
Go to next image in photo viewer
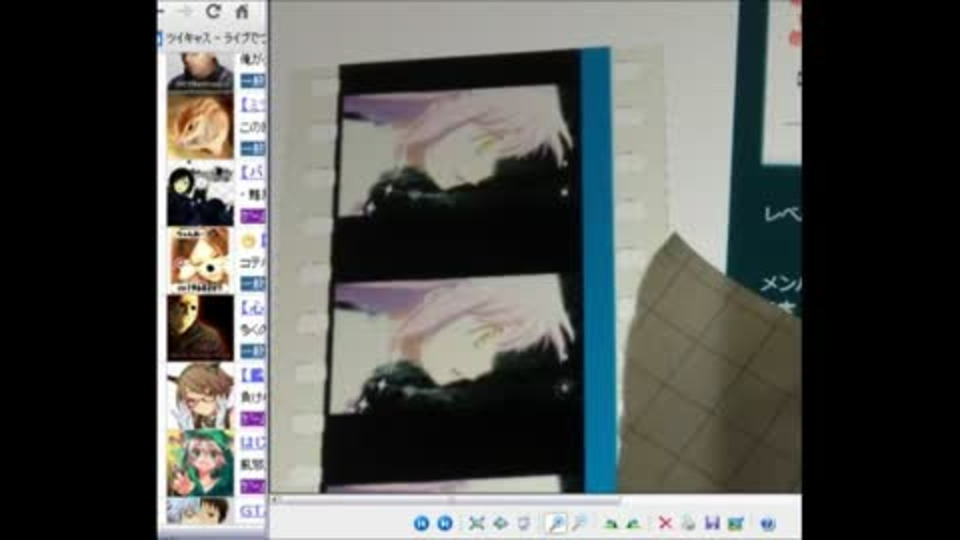(x=445, y=523)
